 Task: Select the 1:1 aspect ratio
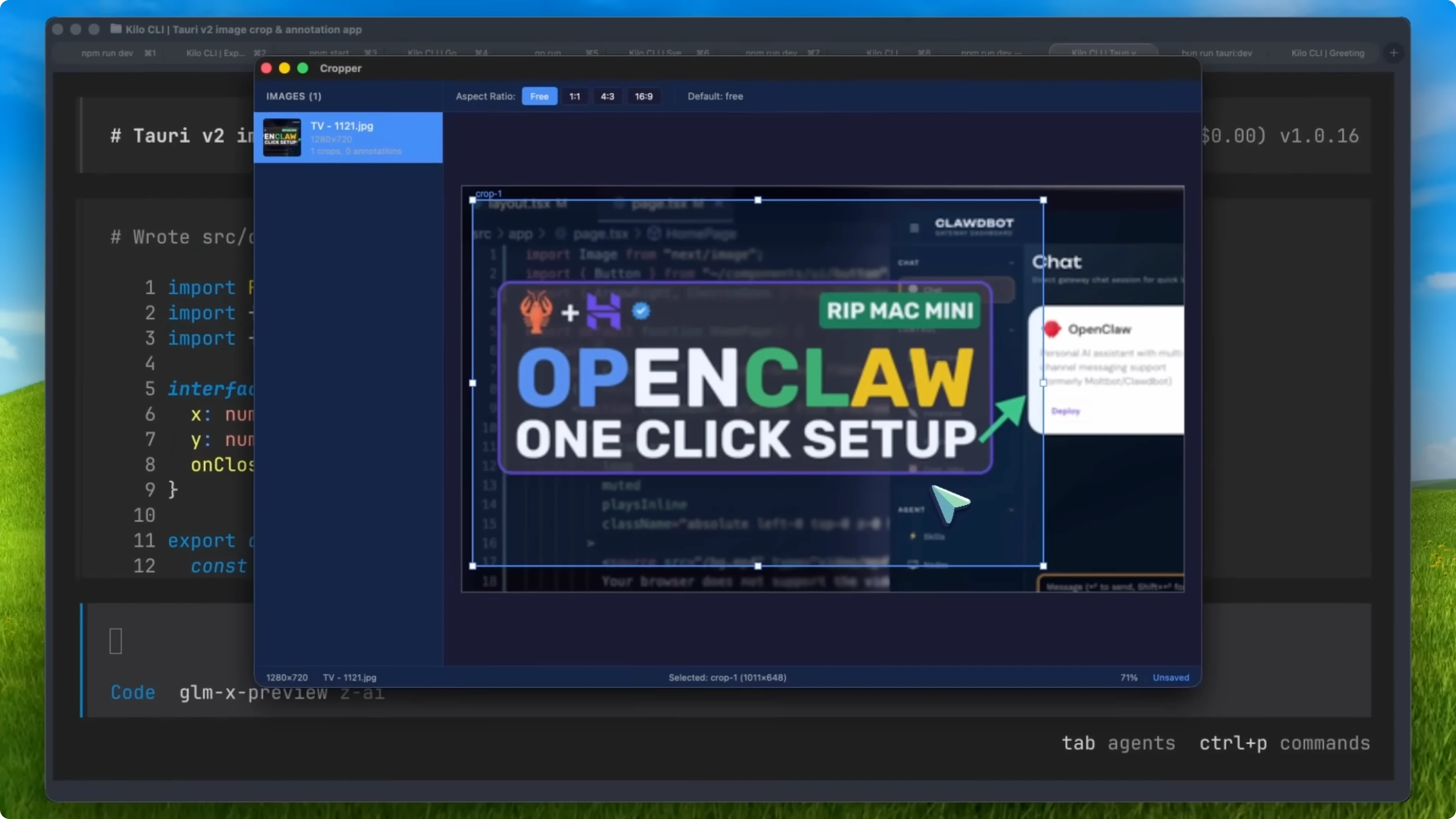click(574, 96)
